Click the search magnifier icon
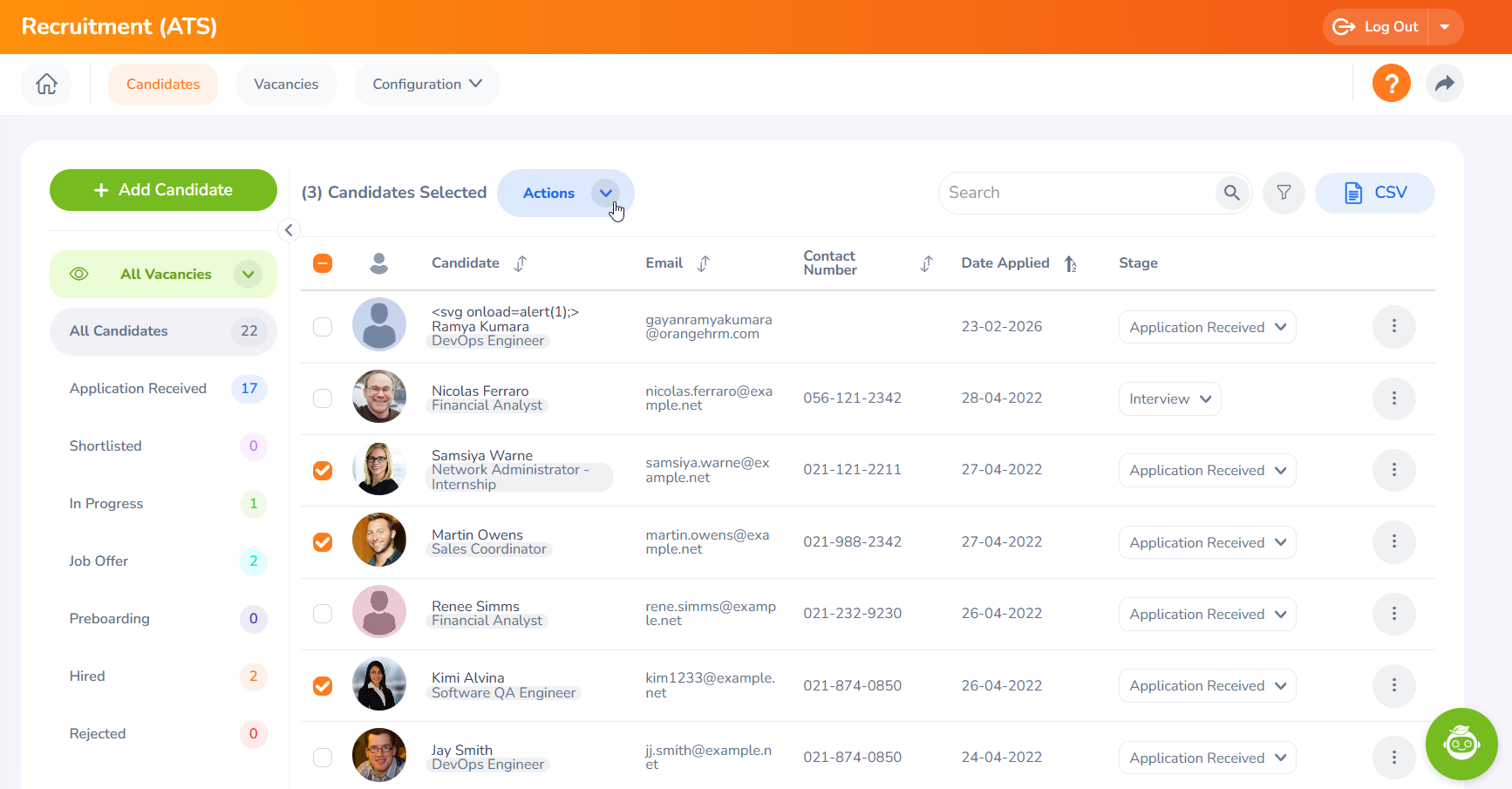 pos(1231,193)
